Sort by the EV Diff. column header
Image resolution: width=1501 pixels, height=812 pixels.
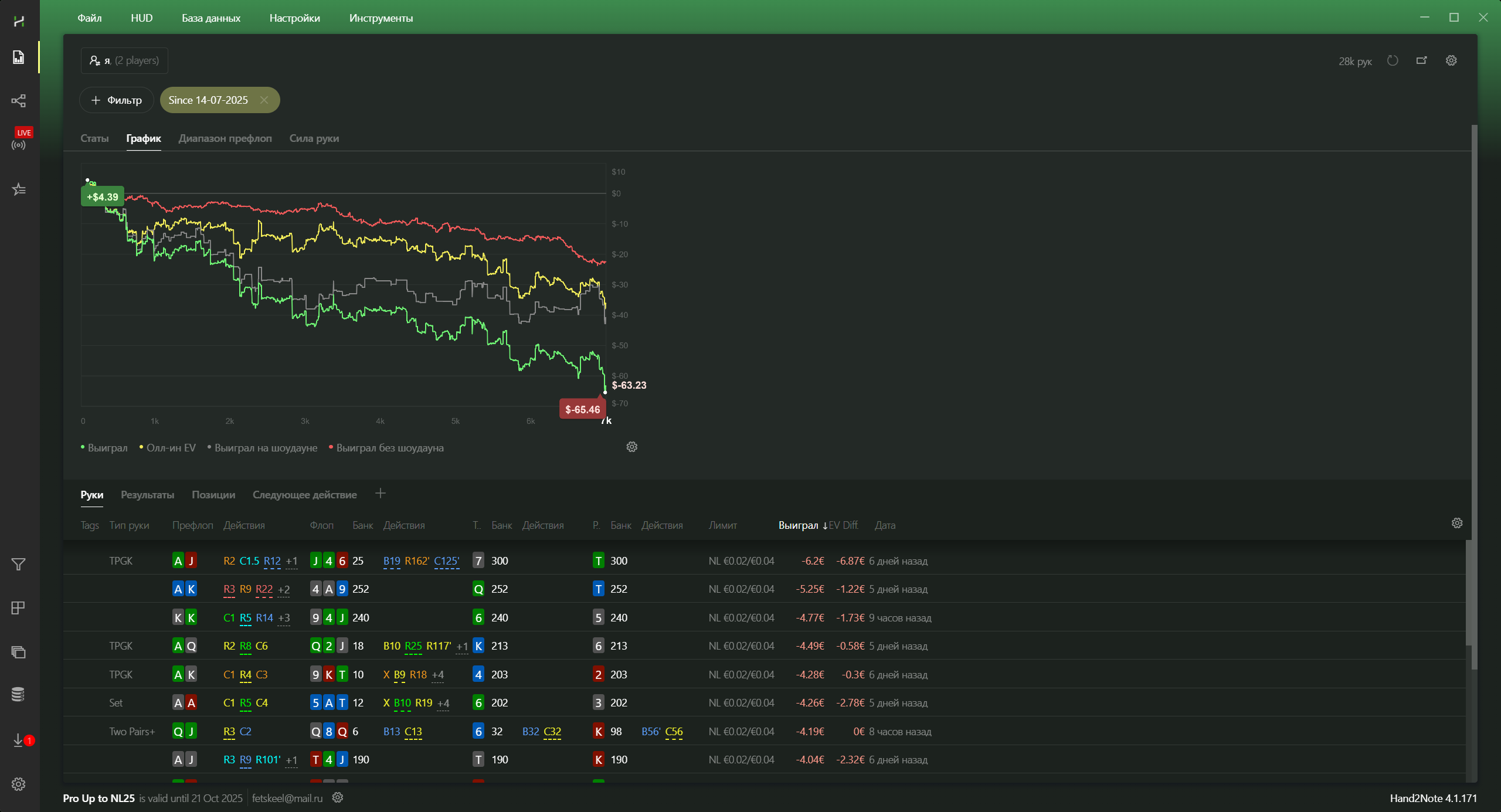pyautogui.click(x=843, y=525)
